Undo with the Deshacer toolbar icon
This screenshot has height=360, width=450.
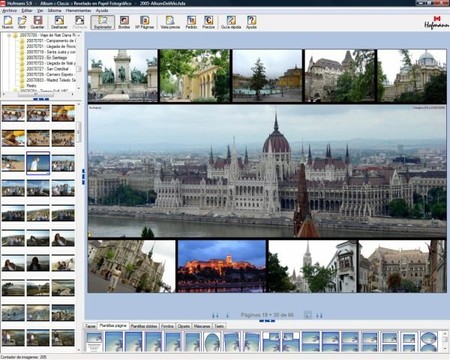(x=59, y=22)
